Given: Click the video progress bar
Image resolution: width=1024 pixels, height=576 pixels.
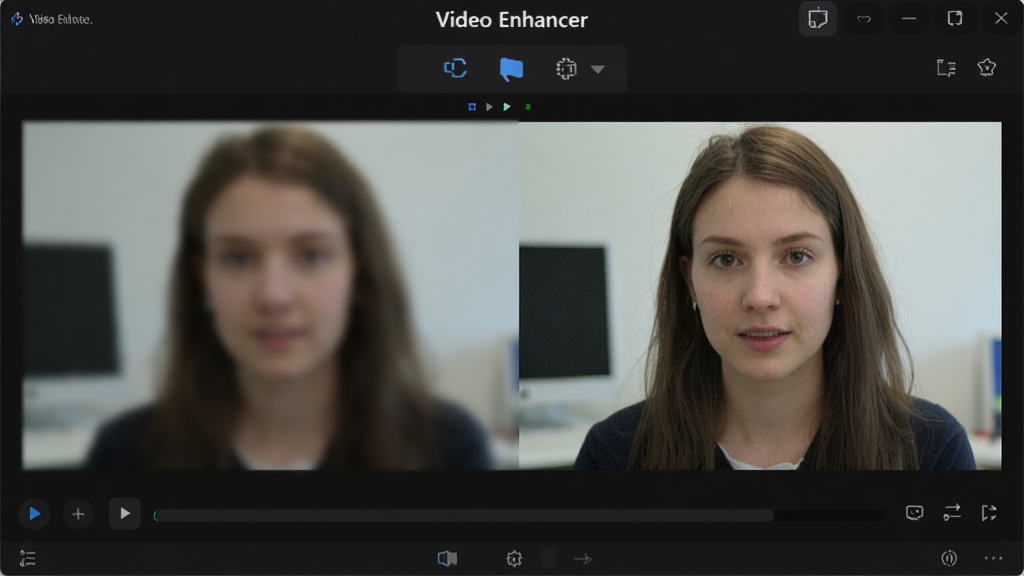Looking at the screenshot, I should (520, 515).
